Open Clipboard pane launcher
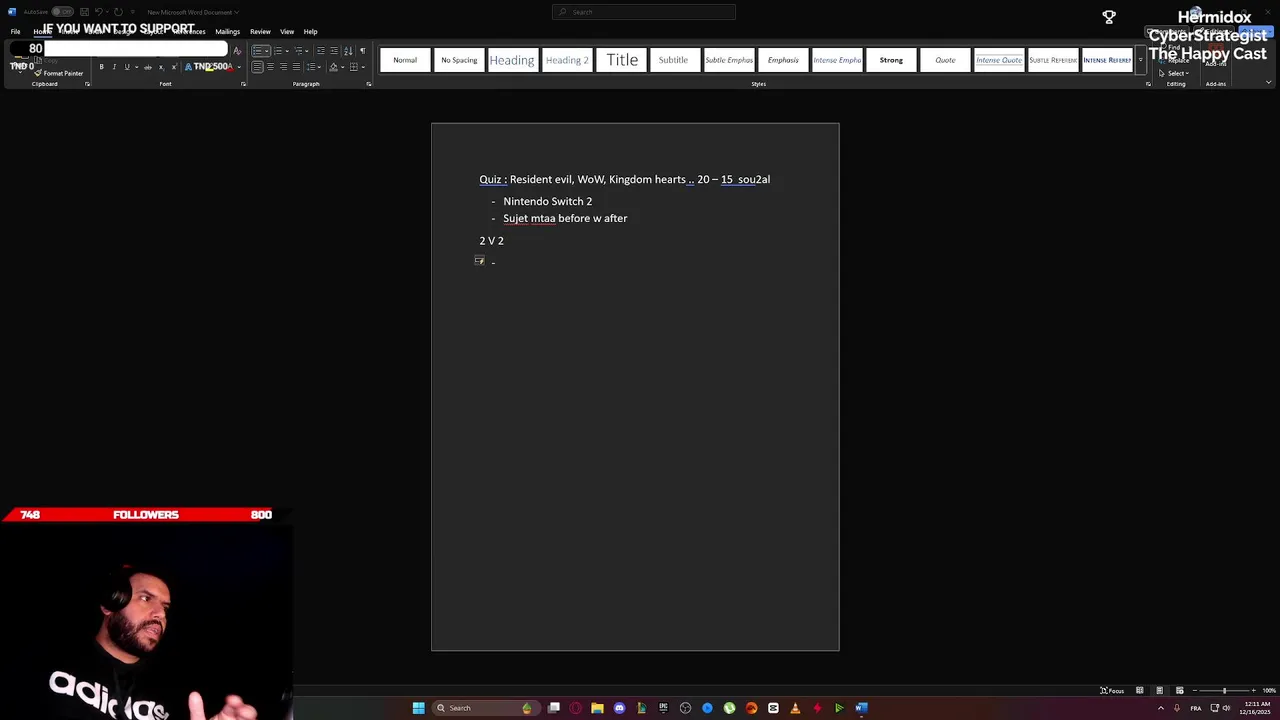This screenshot has height=720, width=1280. tap(87, 84)
